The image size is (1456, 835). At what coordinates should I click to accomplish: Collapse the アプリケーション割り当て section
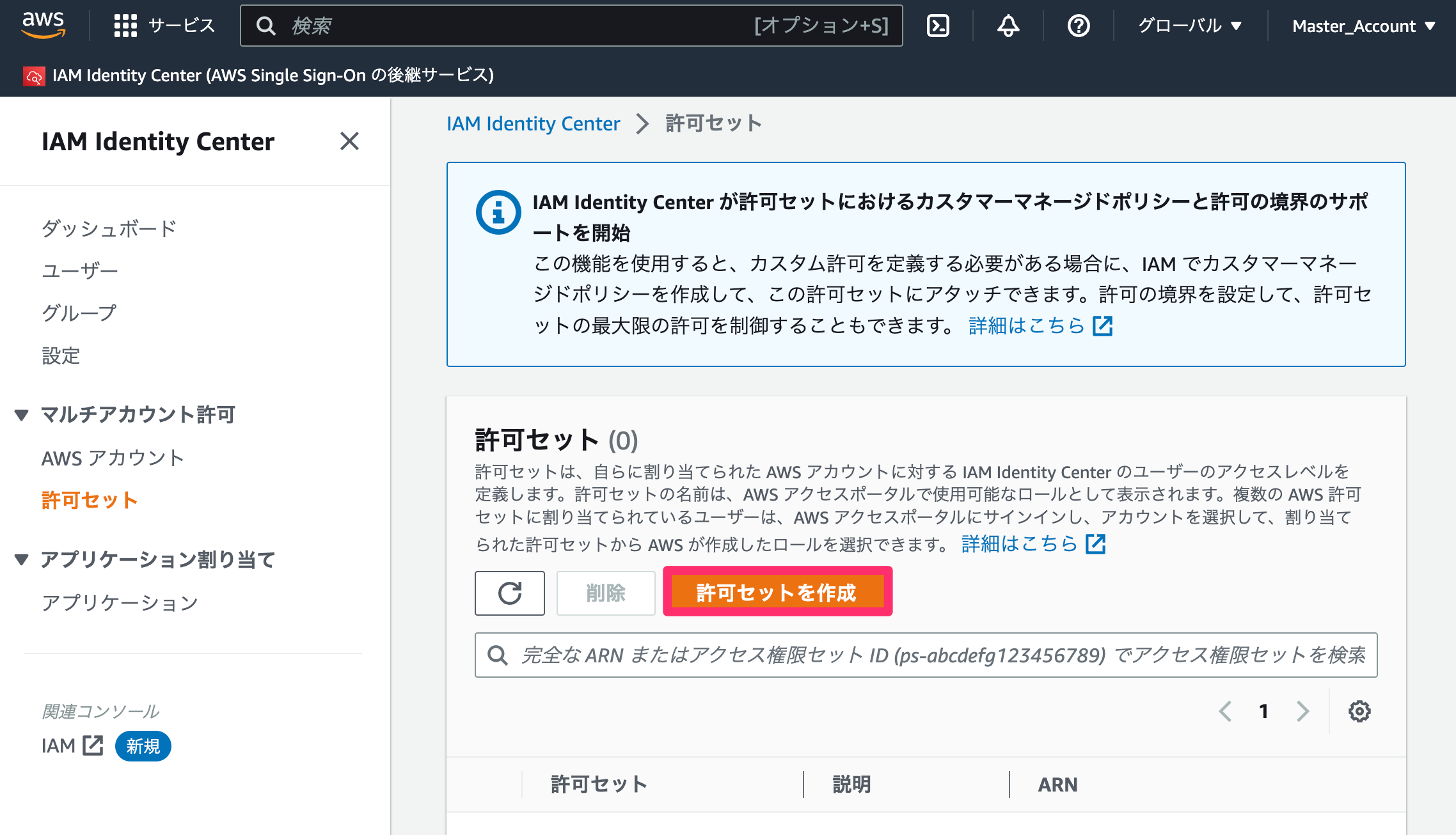(22, 559)
